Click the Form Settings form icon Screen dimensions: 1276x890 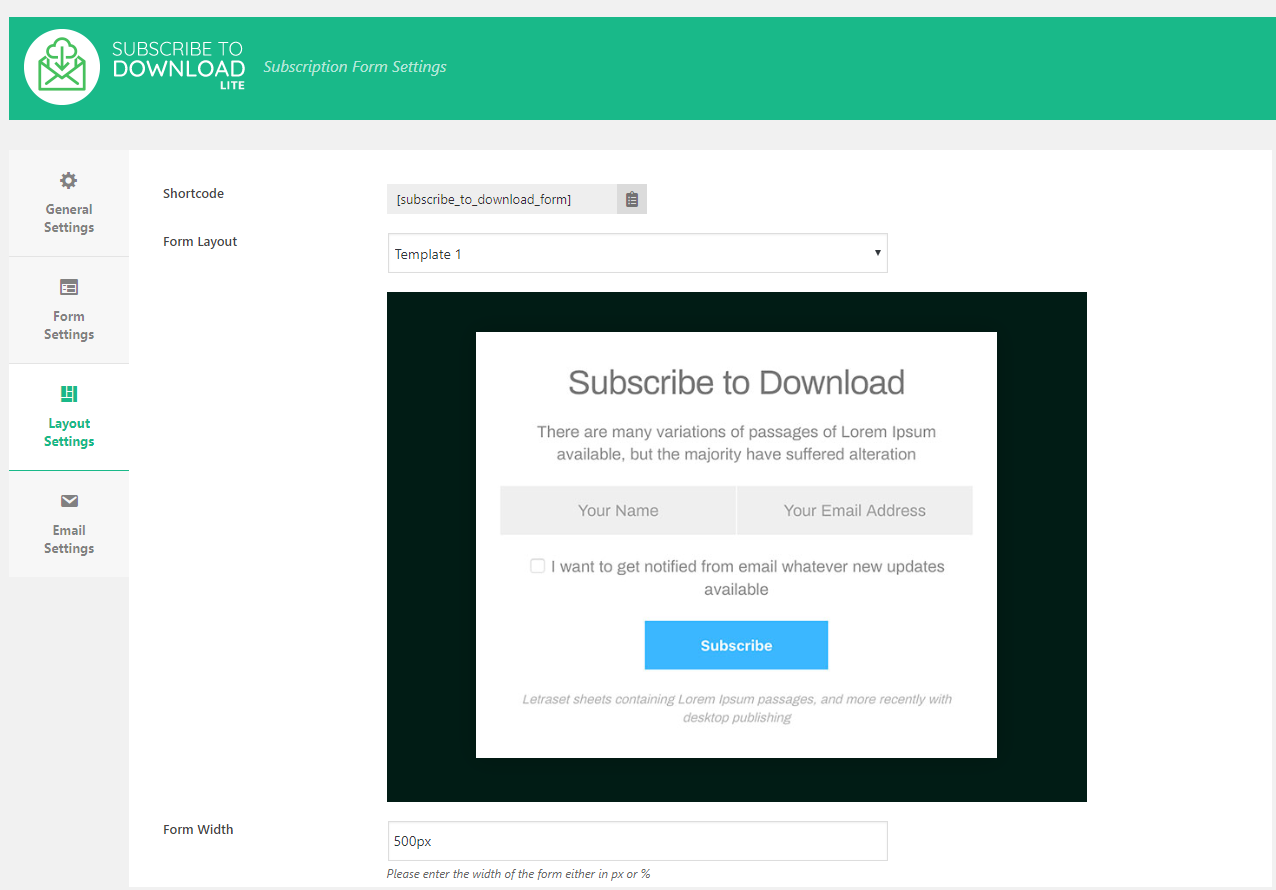pos(68,288)
